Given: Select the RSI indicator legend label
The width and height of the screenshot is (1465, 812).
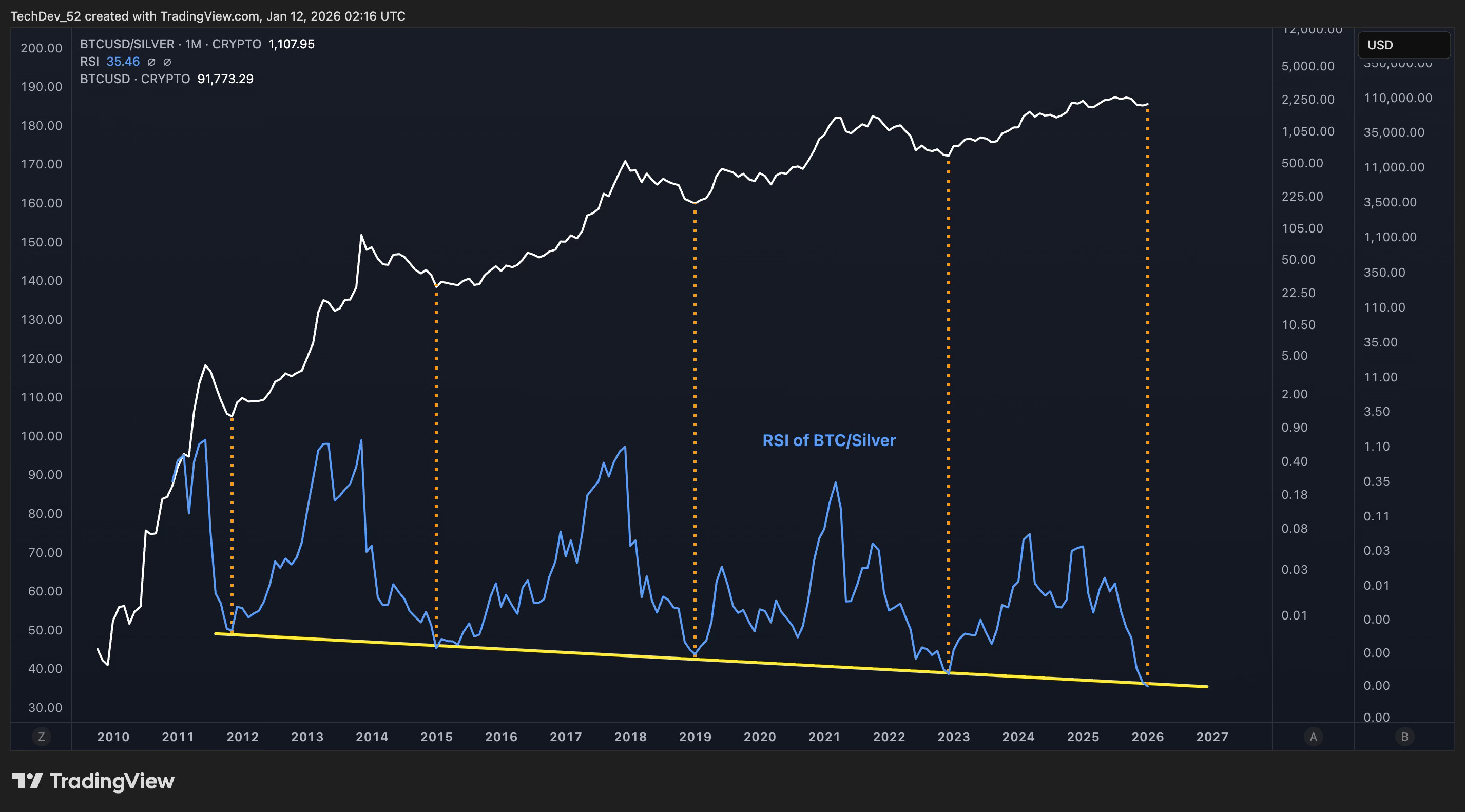Looking at the screenshot, I should point(89,62).
